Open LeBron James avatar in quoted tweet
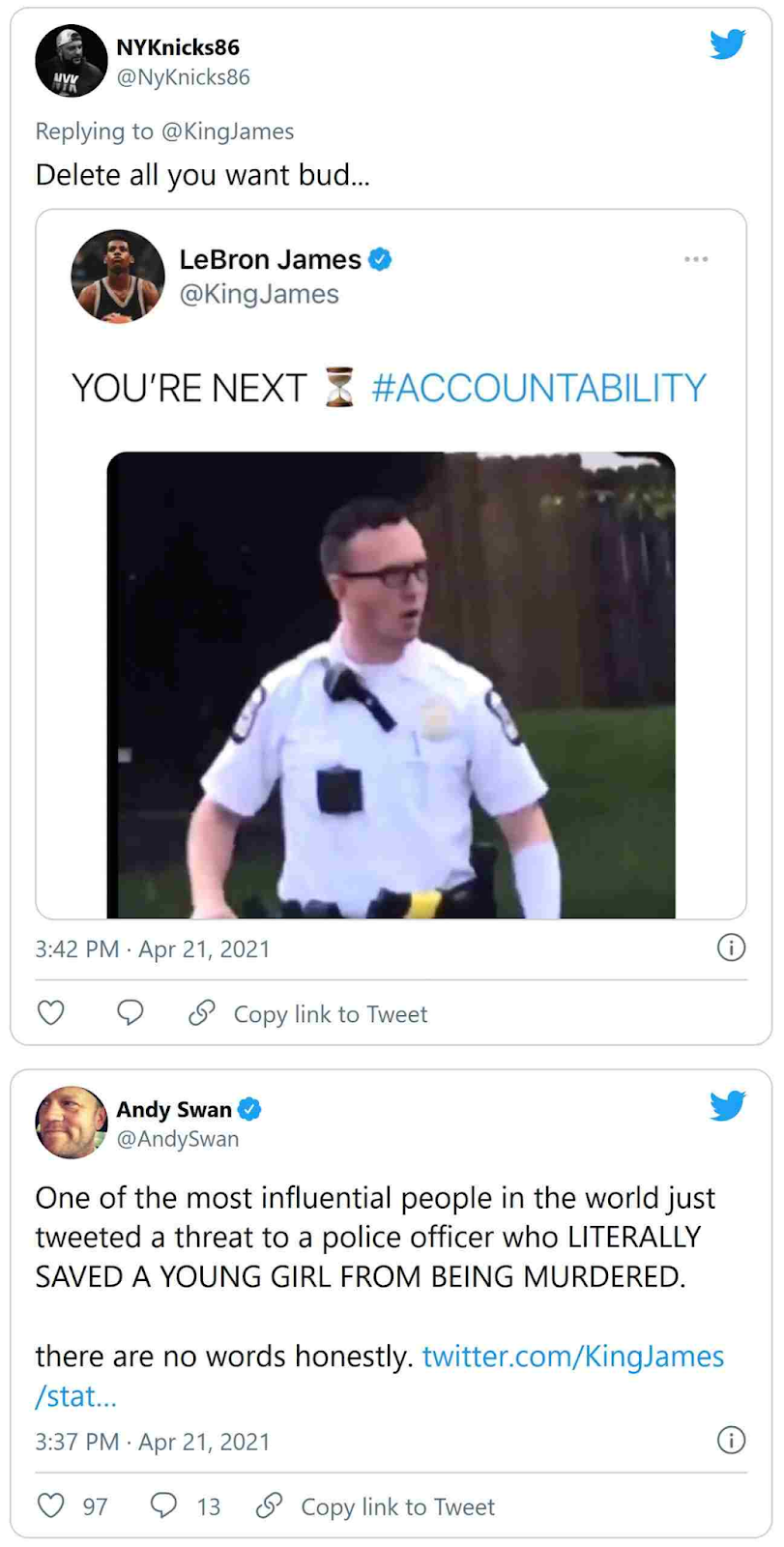Screen dimensions: 784x1547 pyautogui.click(x=118, y=276)
